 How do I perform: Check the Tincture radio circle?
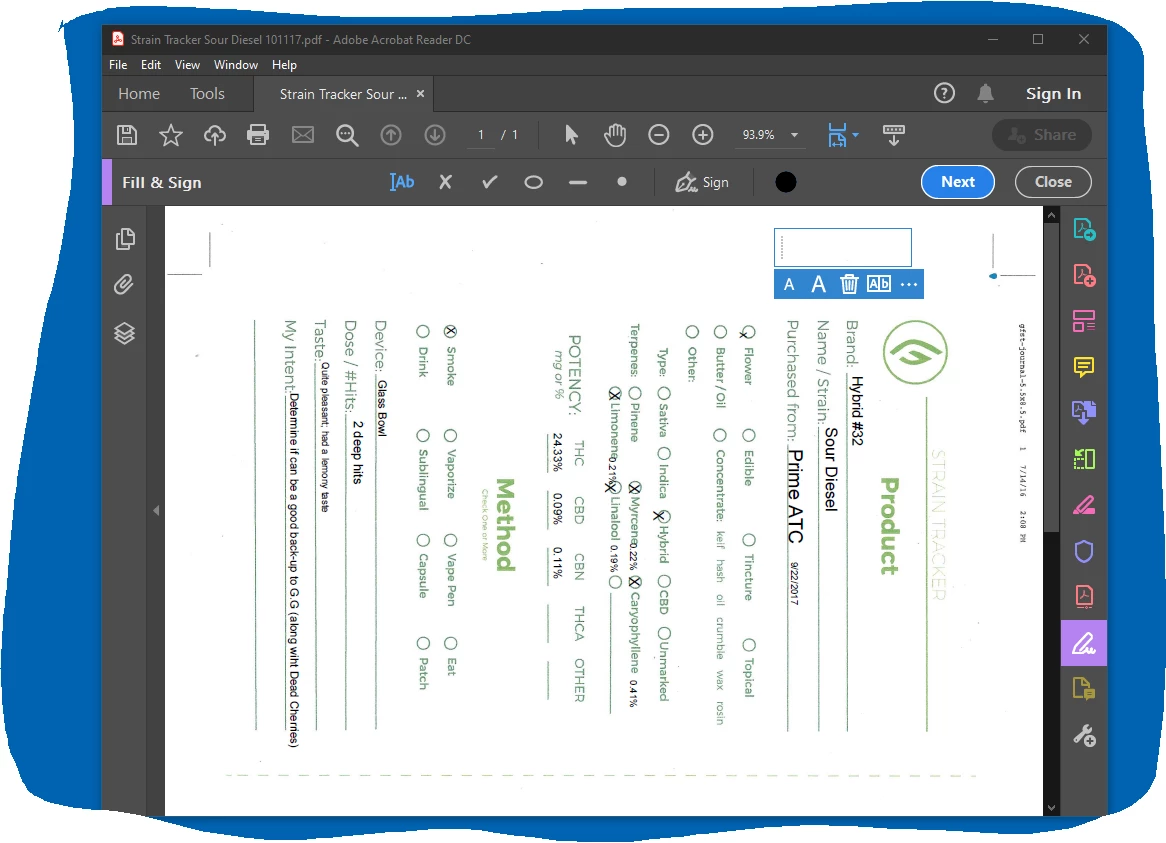pyautogui.click(x=749, y=540)
